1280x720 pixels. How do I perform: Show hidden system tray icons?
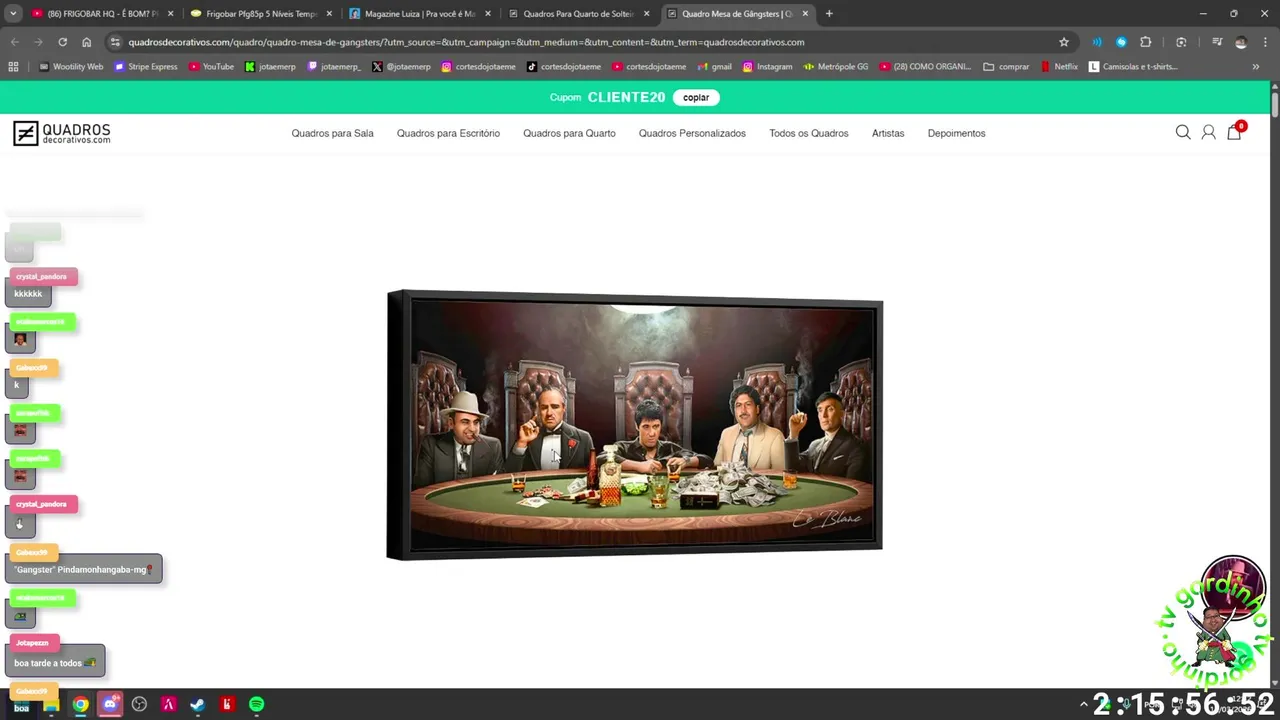1083,704
